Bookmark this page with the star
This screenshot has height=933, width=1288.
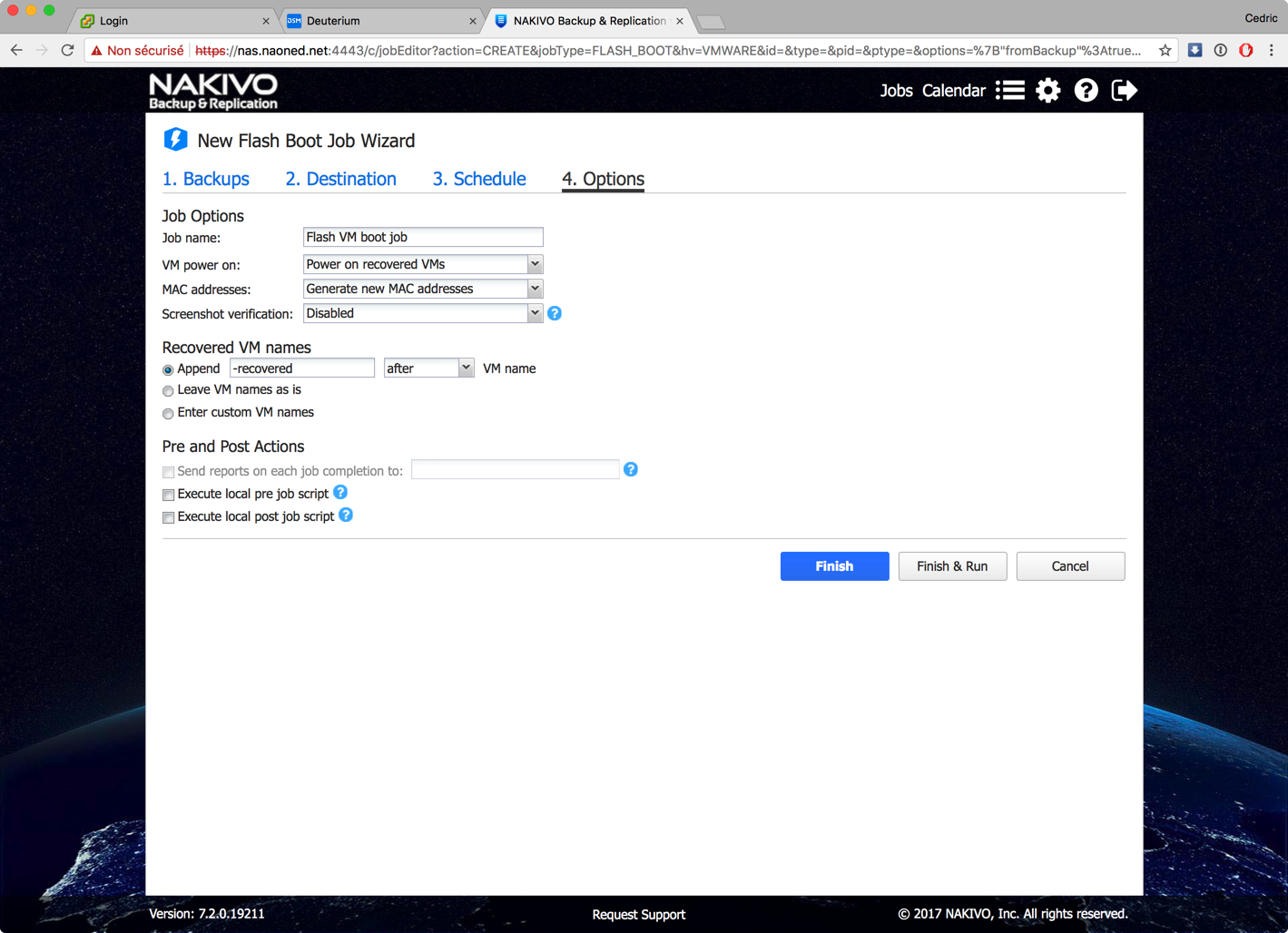pyautogui.click(x=1165, y=51)
